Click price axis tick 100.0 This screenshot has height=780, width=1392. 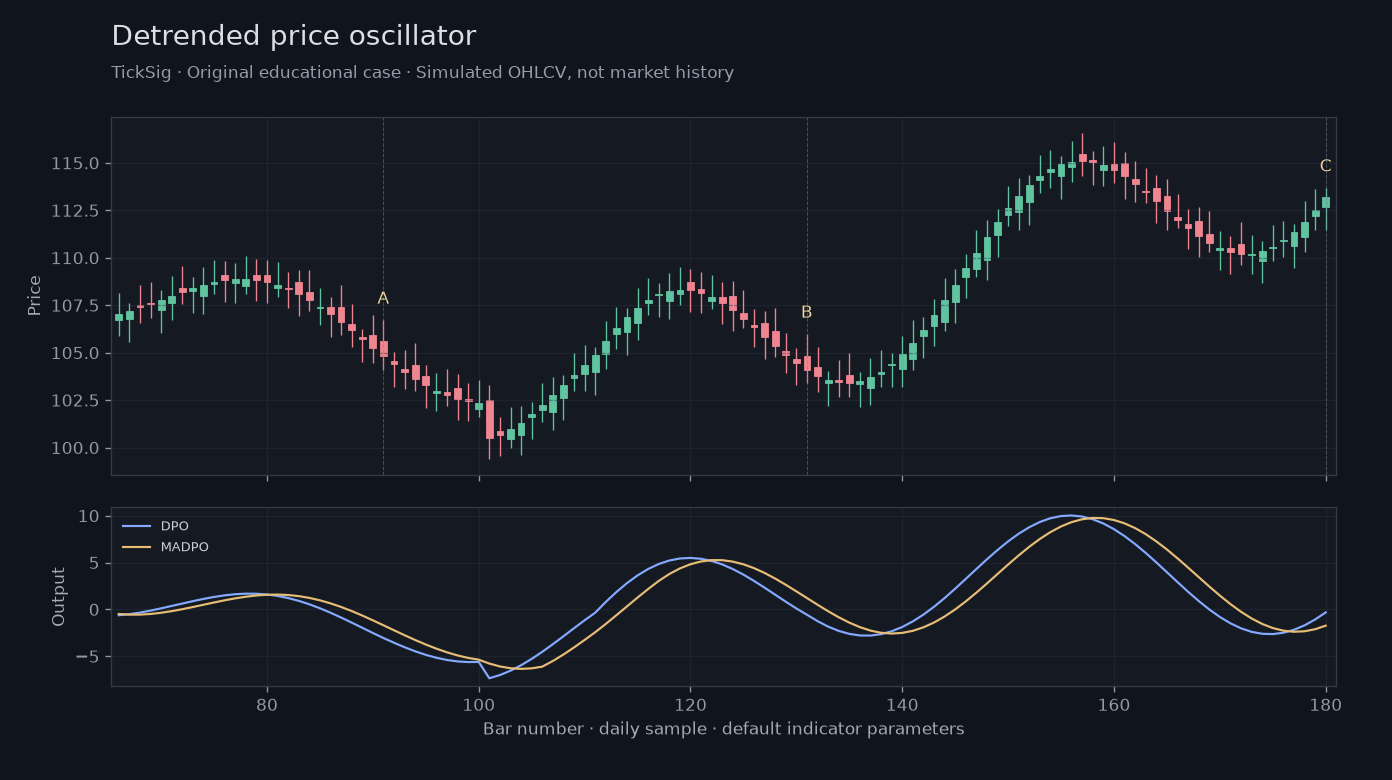click(x=75, y=448)
